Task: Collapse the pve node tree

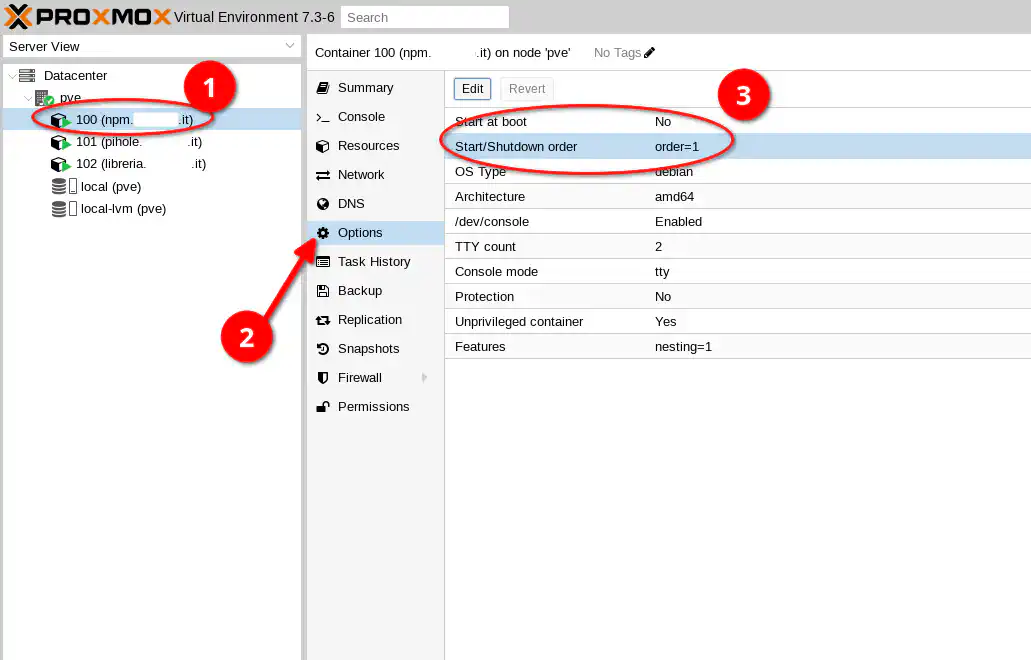Action: (28, 99)
